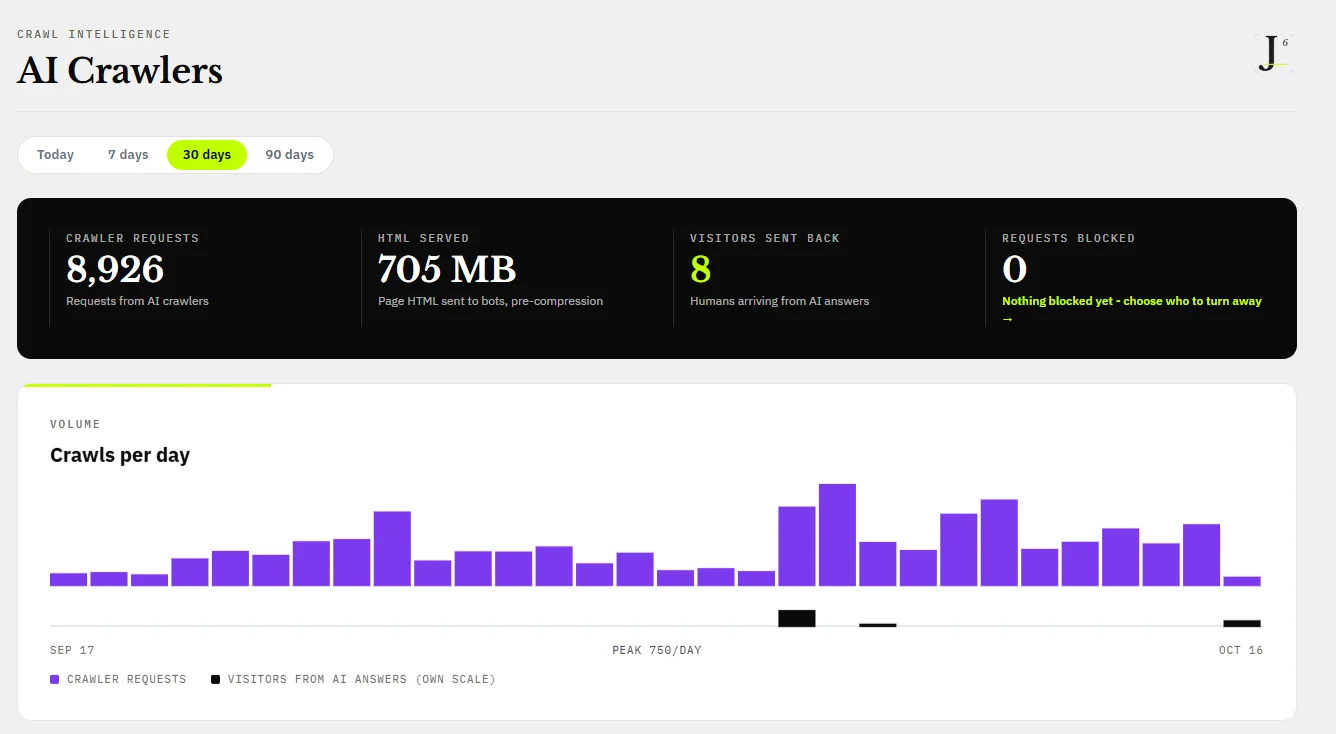Click the 'OCT 16' axis label
This screenshot has height=734, width=1336.
1241,651
